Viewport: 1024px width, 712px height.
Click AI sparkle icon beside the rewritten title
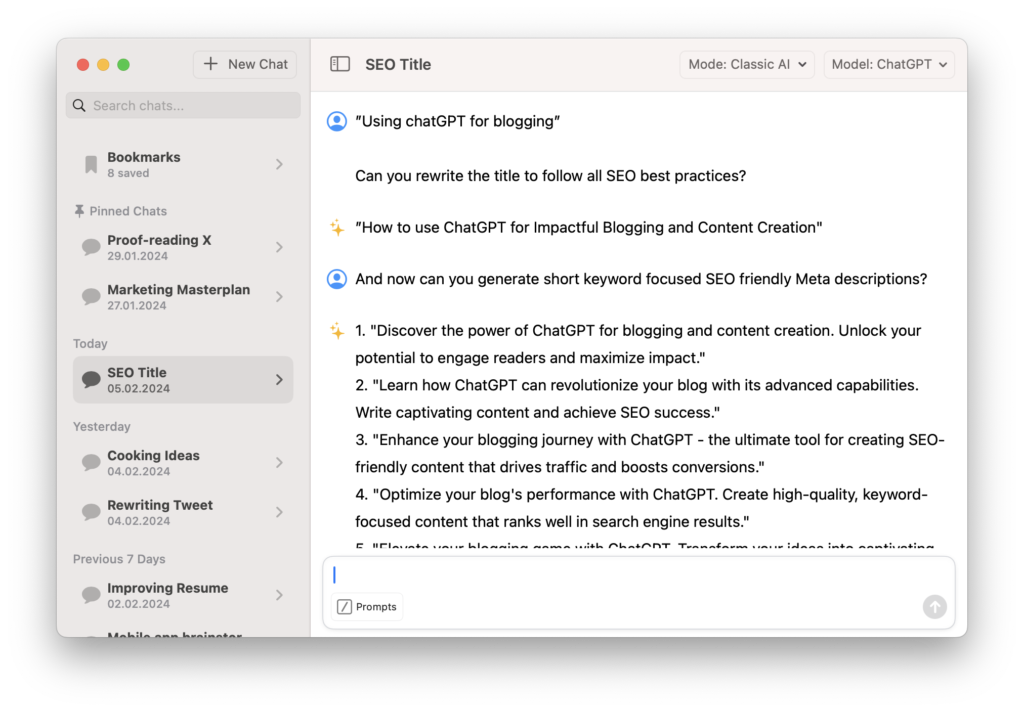click(337, 227)
